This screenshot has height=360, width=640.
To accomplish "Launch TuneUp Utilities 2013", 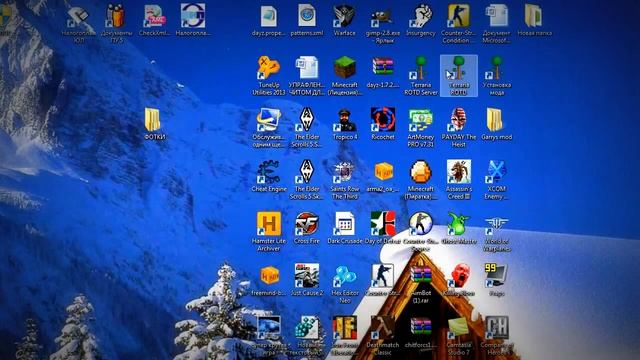I will pos(269,76).
